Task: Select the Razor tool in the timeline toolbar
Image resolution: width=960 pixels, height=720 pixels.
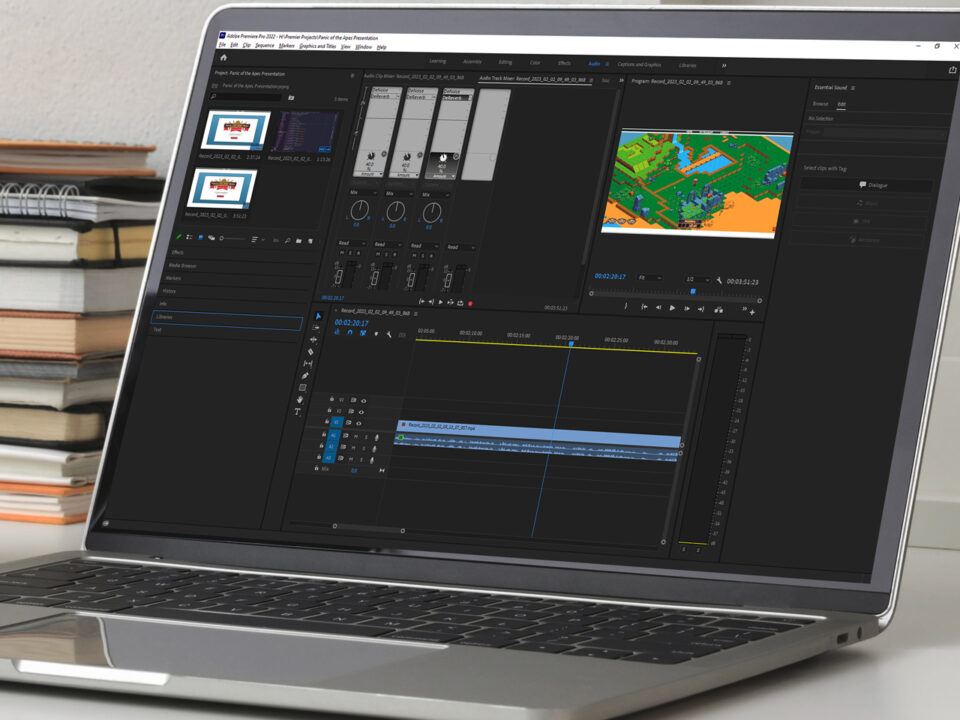Action: pyautogui.click(x=311, y=351)
